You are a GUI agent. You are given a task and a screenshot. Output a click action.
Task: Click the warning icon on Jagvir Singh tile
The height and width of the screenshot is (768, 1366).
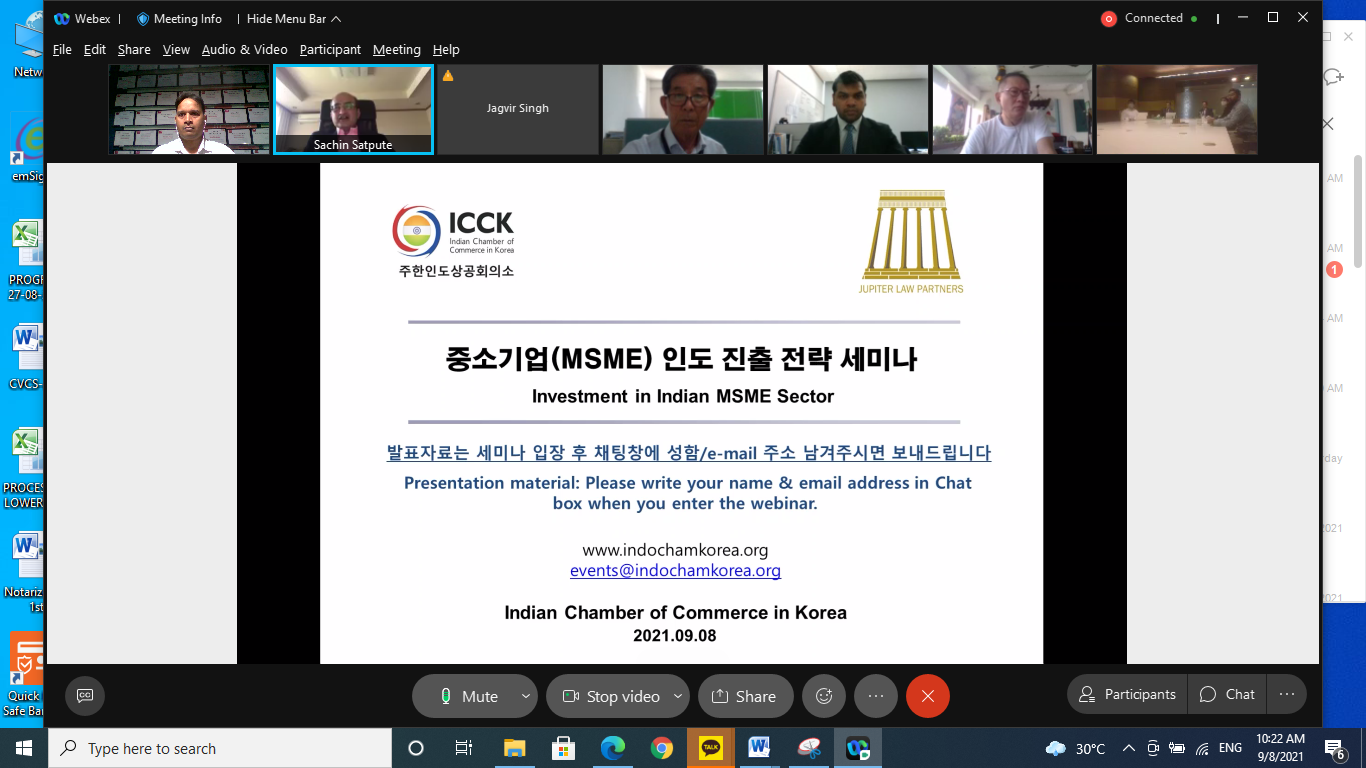tap(448, 76)
